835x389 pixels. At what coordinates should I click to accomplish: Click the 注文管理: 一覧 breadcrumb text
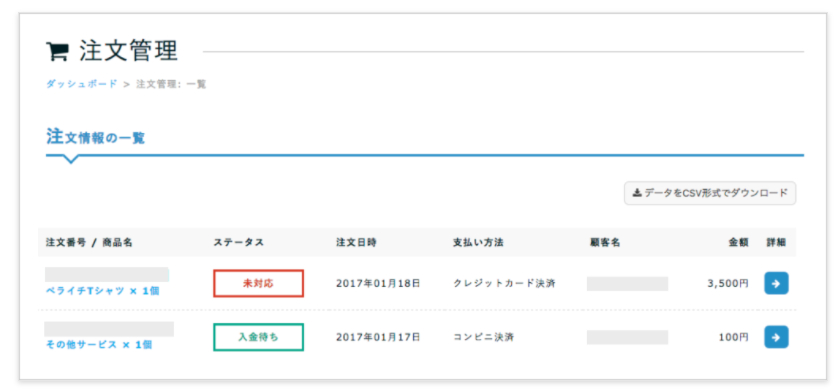[171, 84]
